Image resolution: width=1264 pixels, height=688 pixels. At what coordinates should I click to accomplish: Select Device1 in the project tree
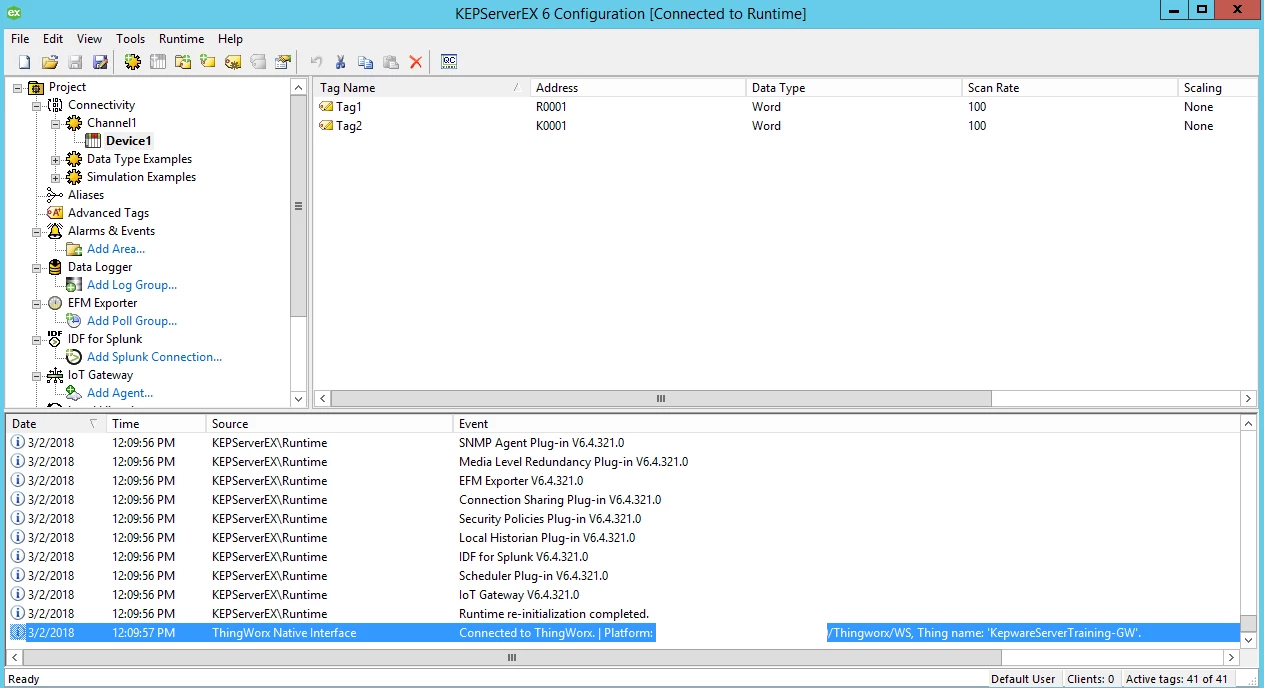129,141
